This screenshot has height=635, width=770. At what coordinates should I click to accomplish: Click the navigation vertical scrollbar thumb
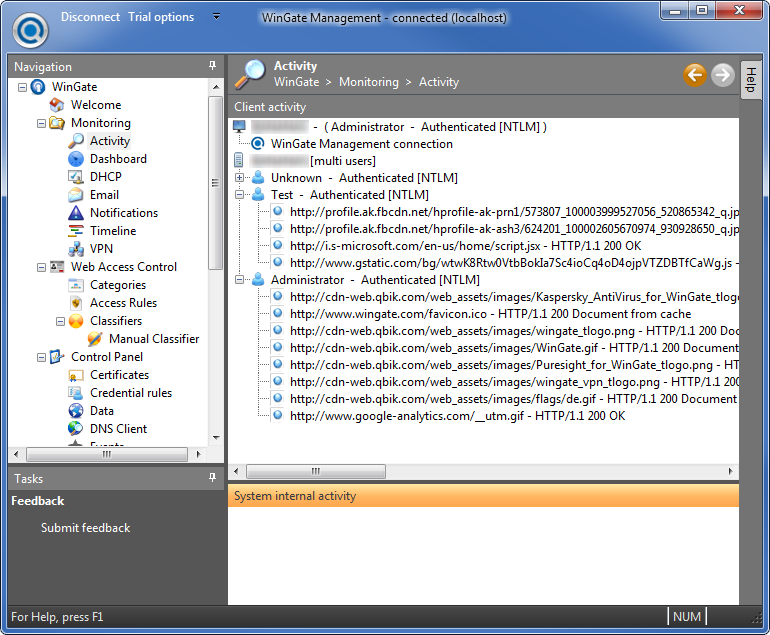[215, 183]
